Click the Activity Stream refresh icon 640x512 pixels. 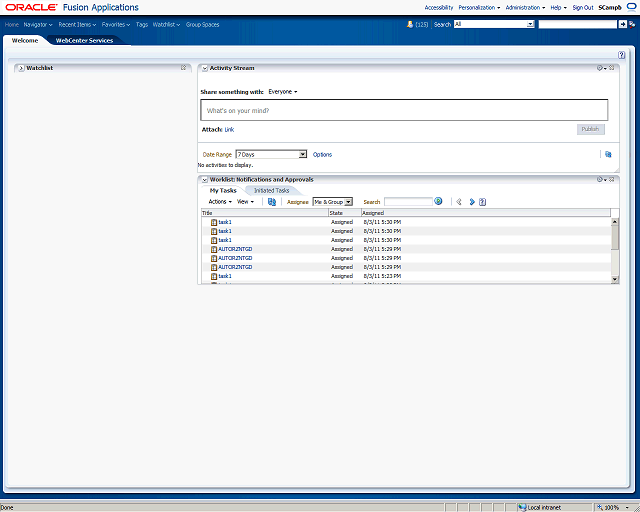608,154
